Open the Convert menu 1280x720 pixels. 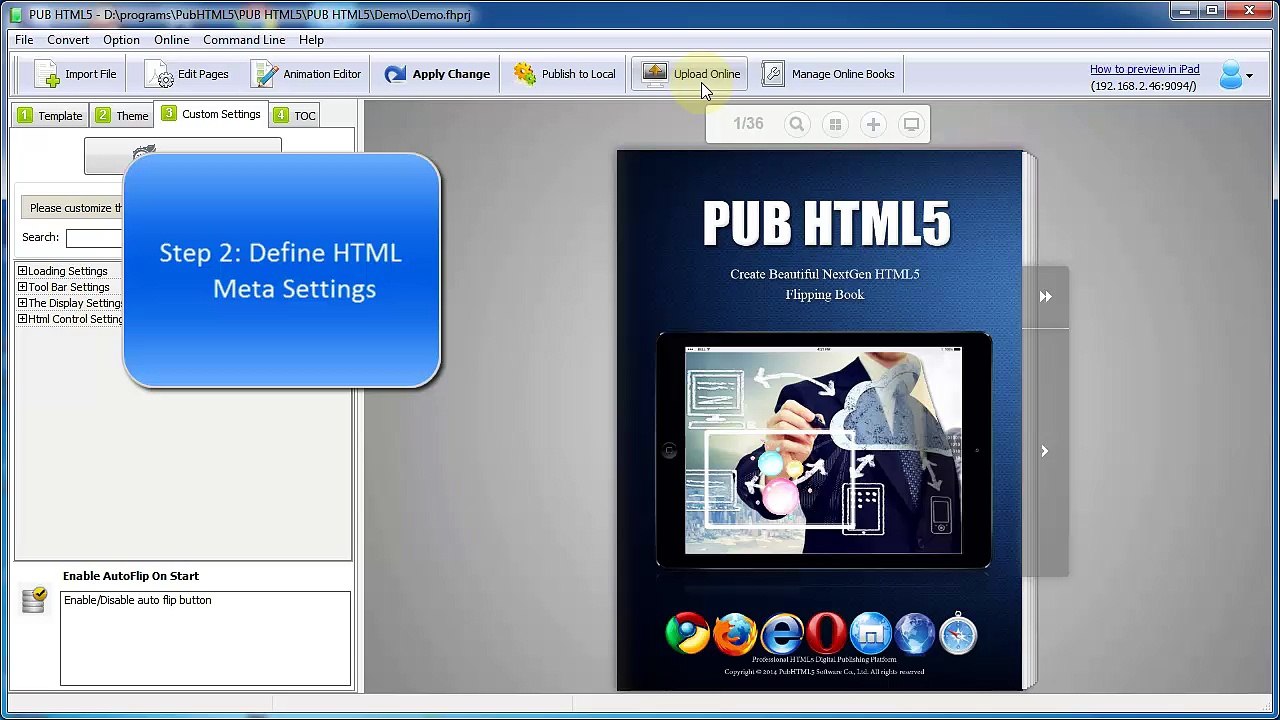[68, 40]
